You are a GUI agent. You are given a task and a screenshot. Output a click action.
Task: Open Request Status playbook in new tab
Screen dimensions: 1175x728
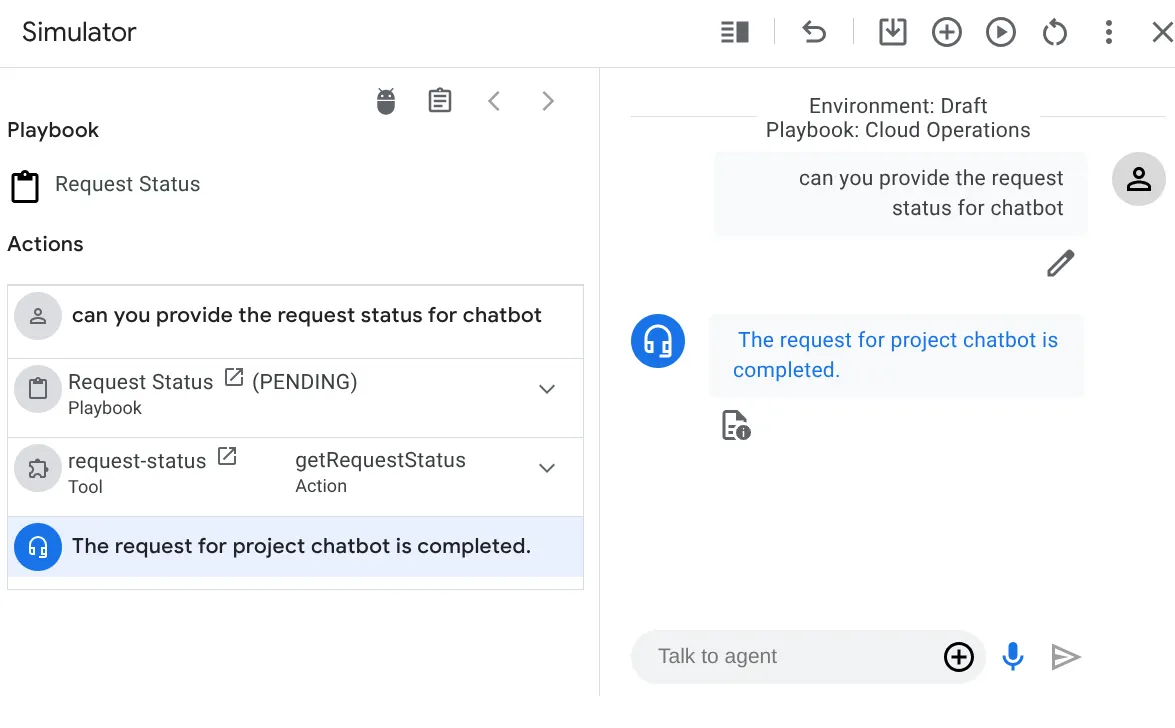pos(232,376)
